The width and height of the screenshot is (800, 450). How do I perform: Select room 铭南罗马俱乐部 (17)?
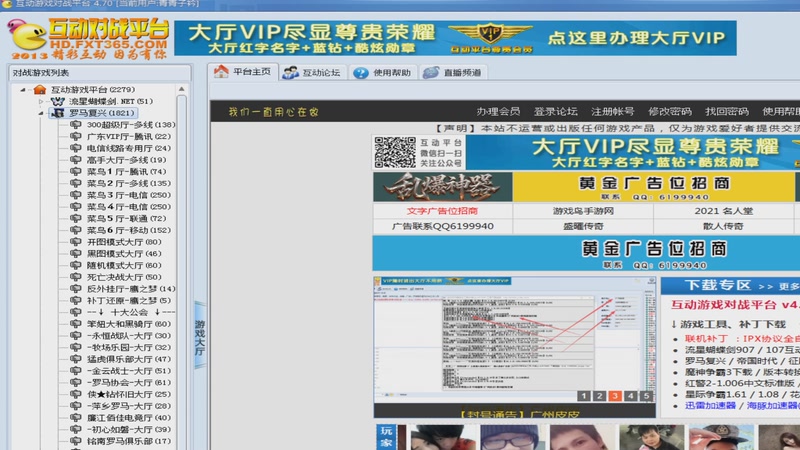[x=129, y=441]
